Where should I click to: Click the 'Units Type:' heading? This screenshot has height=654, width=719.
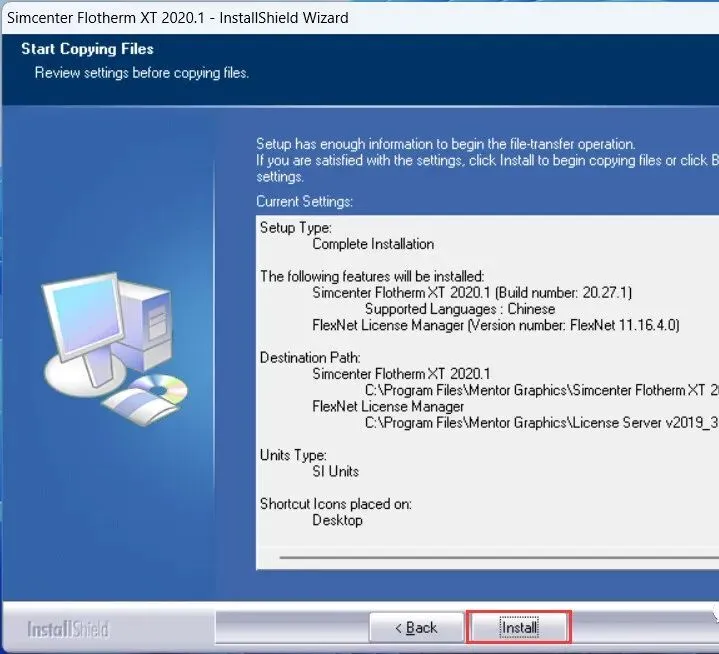(293, 455)
